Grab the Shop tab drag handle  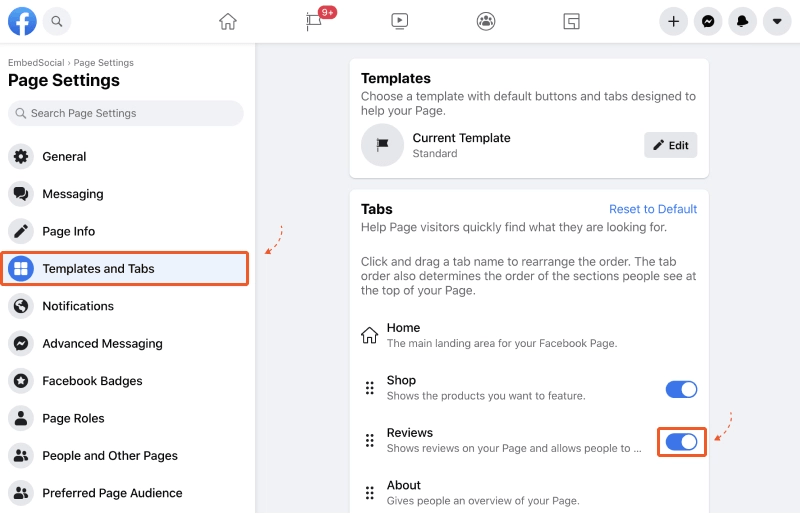(369, 388)
